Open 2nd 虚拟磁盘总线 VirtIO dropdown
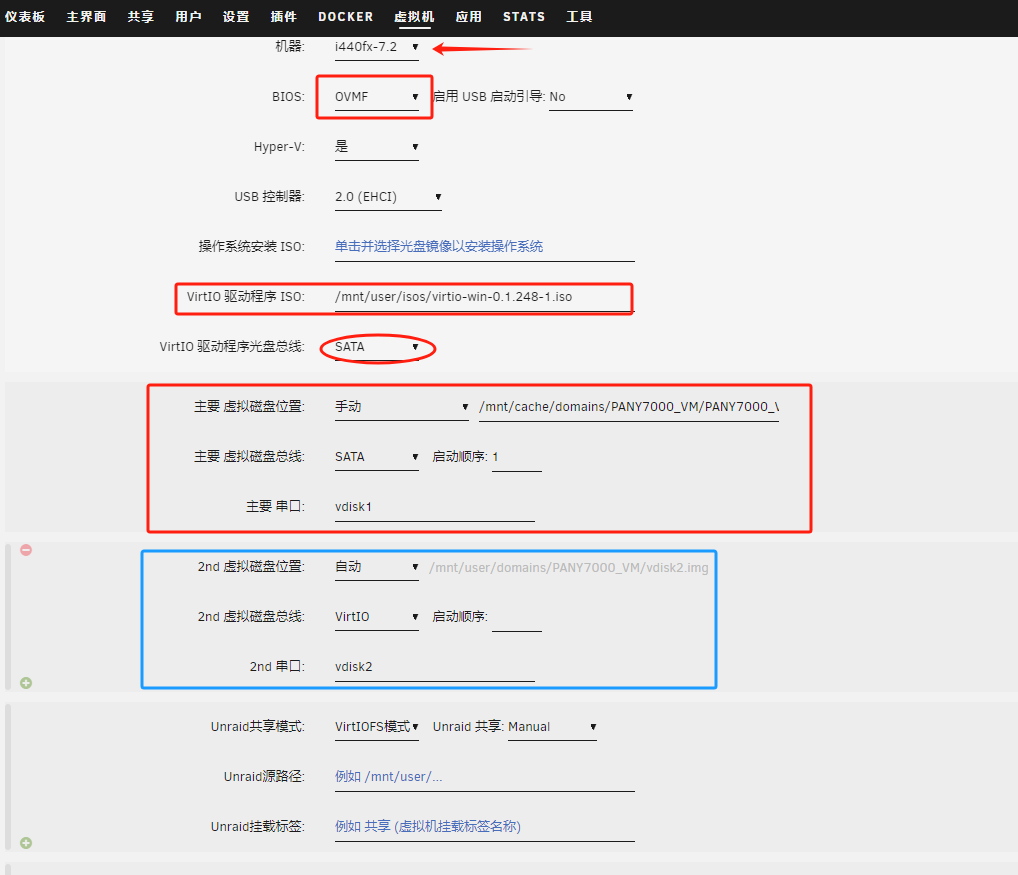Screen dimensions: 1018x875 [376, 617]
